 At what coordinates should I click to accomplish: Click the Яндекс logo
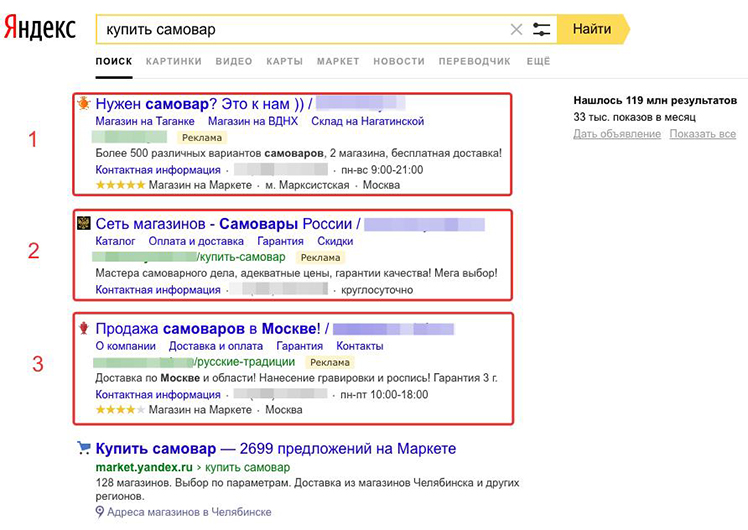pos(40,28)
